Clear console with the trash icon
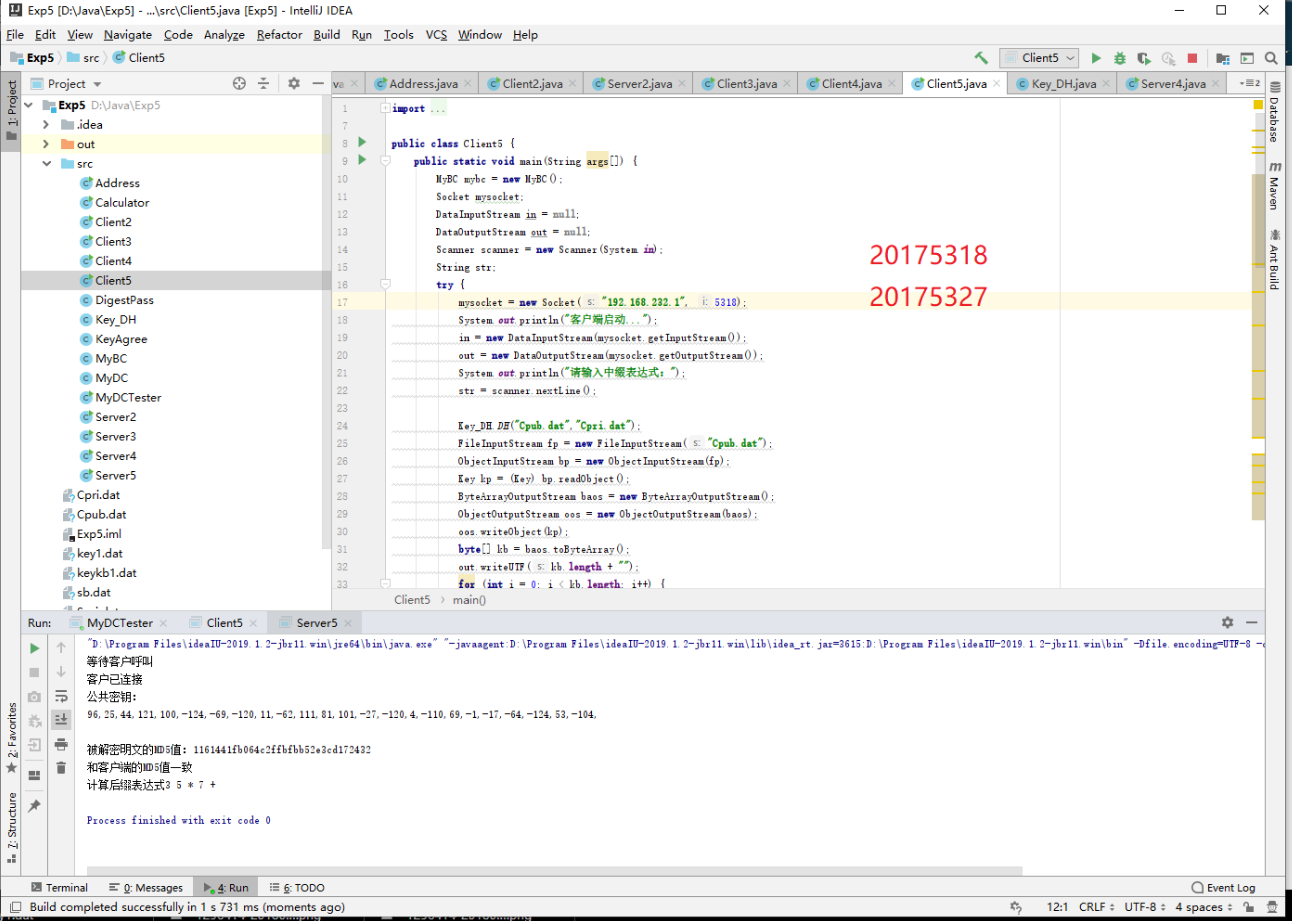This screenshot has height=921, width=1292. pyautogui.click(x=61, y=768)
